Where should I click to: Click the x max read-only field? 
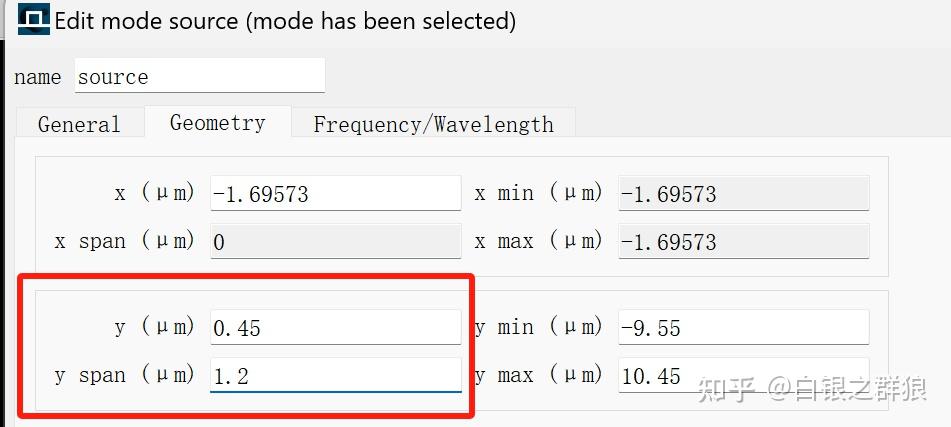pos(743,242)
